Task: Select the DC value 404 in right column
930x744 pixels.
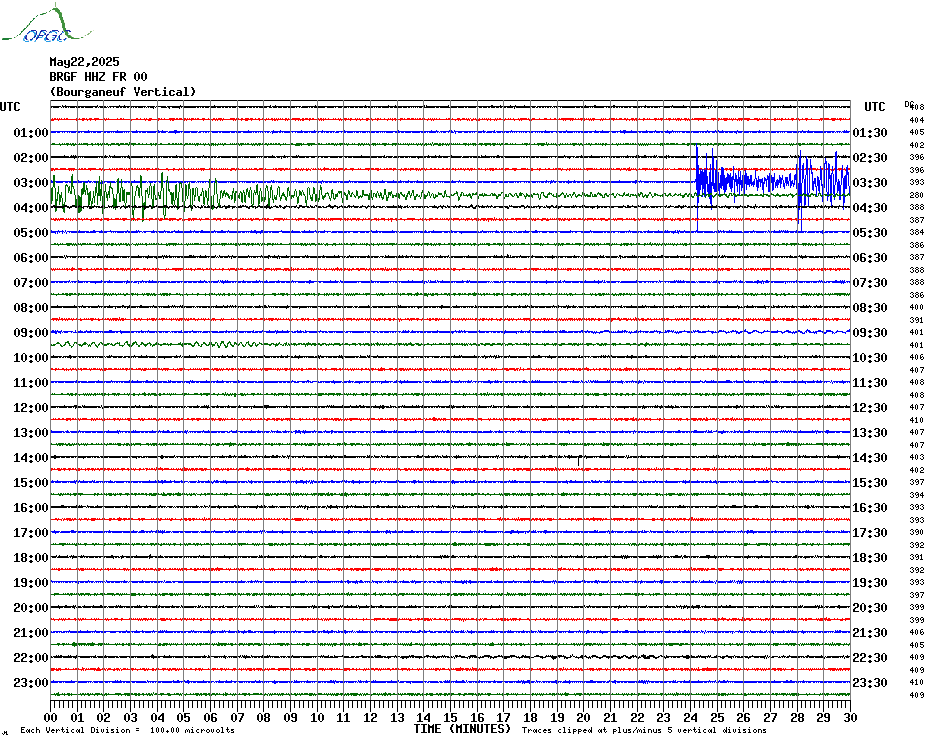Action: click(917, 120)
